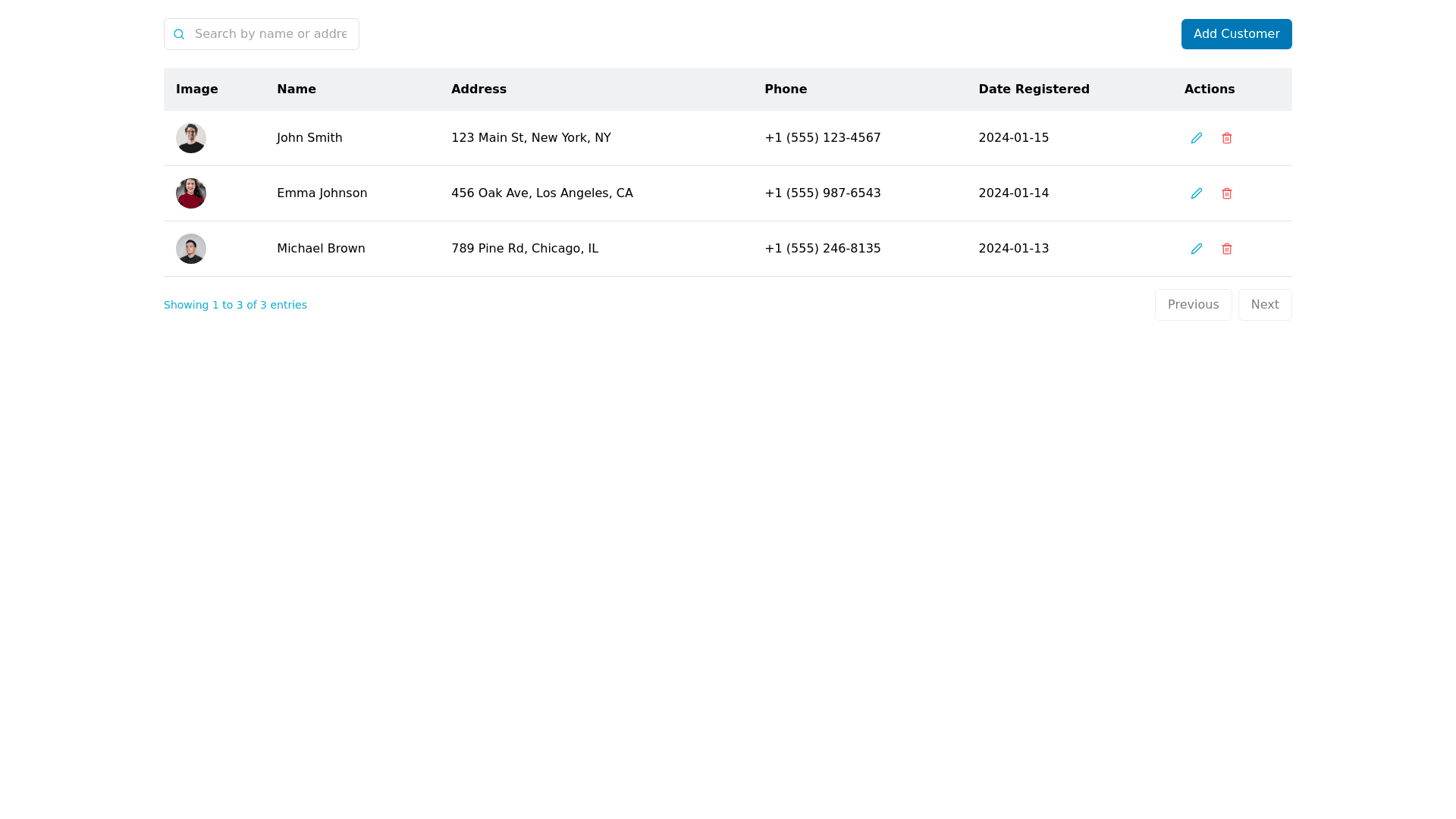
Task: Delete John Smith using trash icon
Action: click(x=1226, y=138)
